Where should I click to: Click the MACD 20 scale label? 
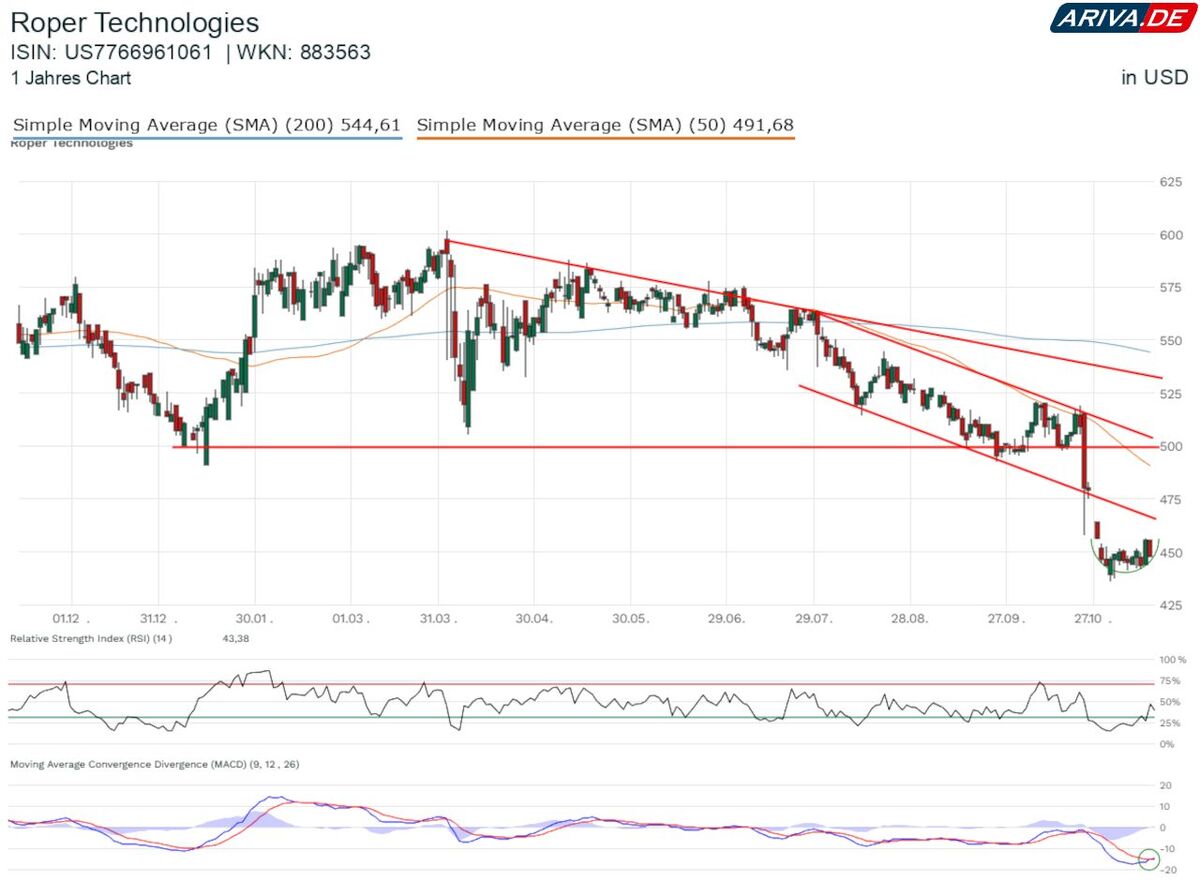coord(1165,786)
